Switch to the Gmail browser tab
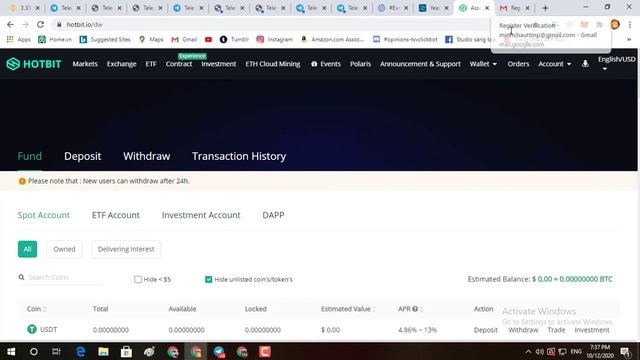640x360 pixels. point(514,8)
